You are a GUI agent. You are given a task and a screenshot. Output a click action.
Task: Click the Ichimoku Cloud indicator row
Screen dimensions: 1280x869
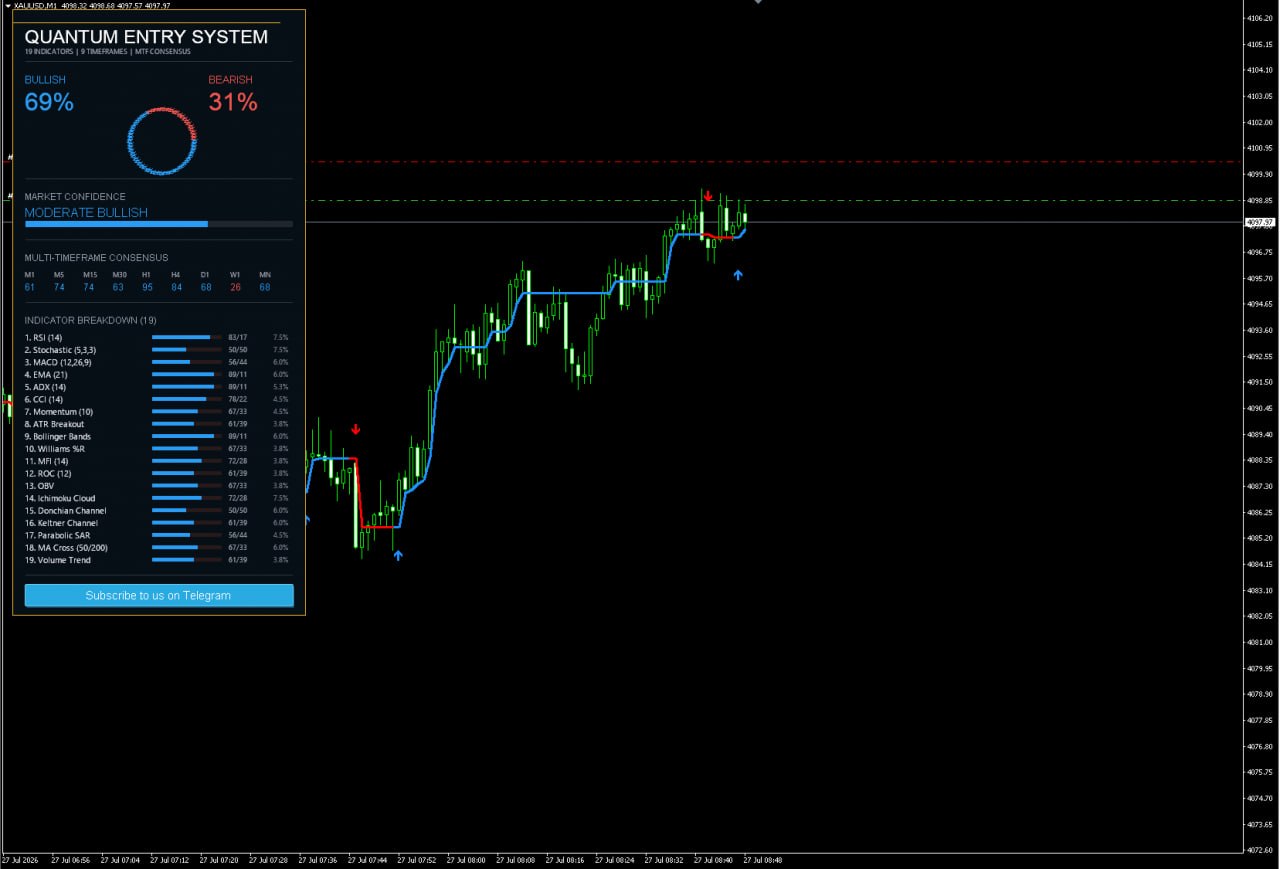[x=157, y=498]
